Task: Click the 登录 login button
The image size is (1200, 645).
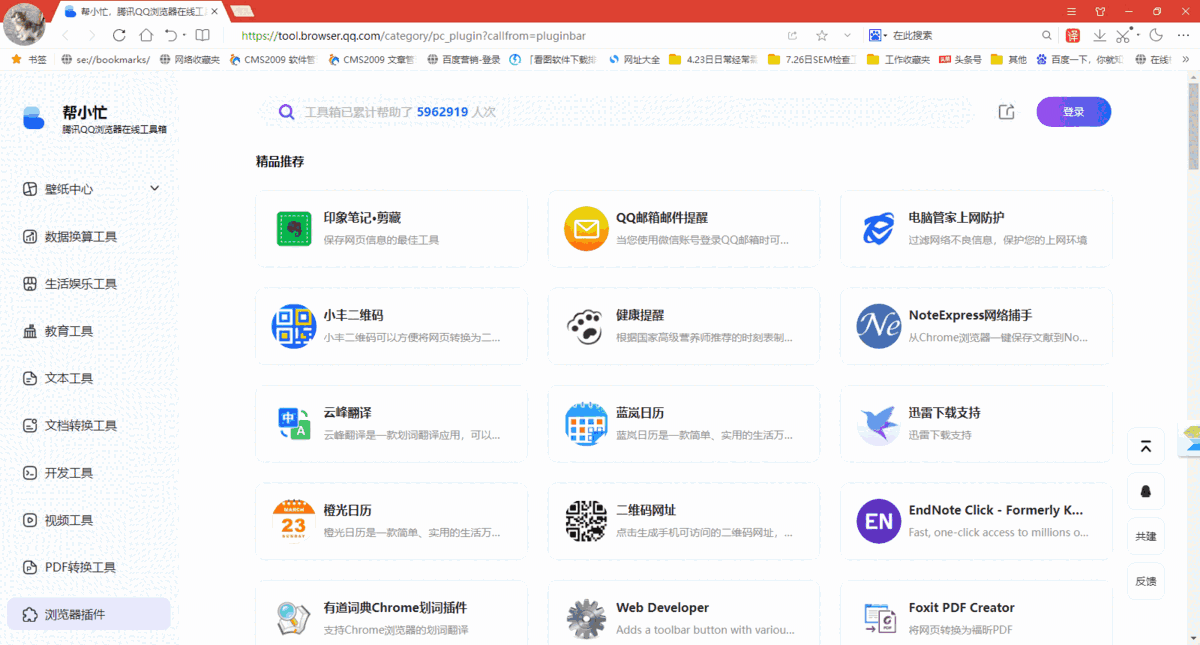Action: pos(1073,111)
